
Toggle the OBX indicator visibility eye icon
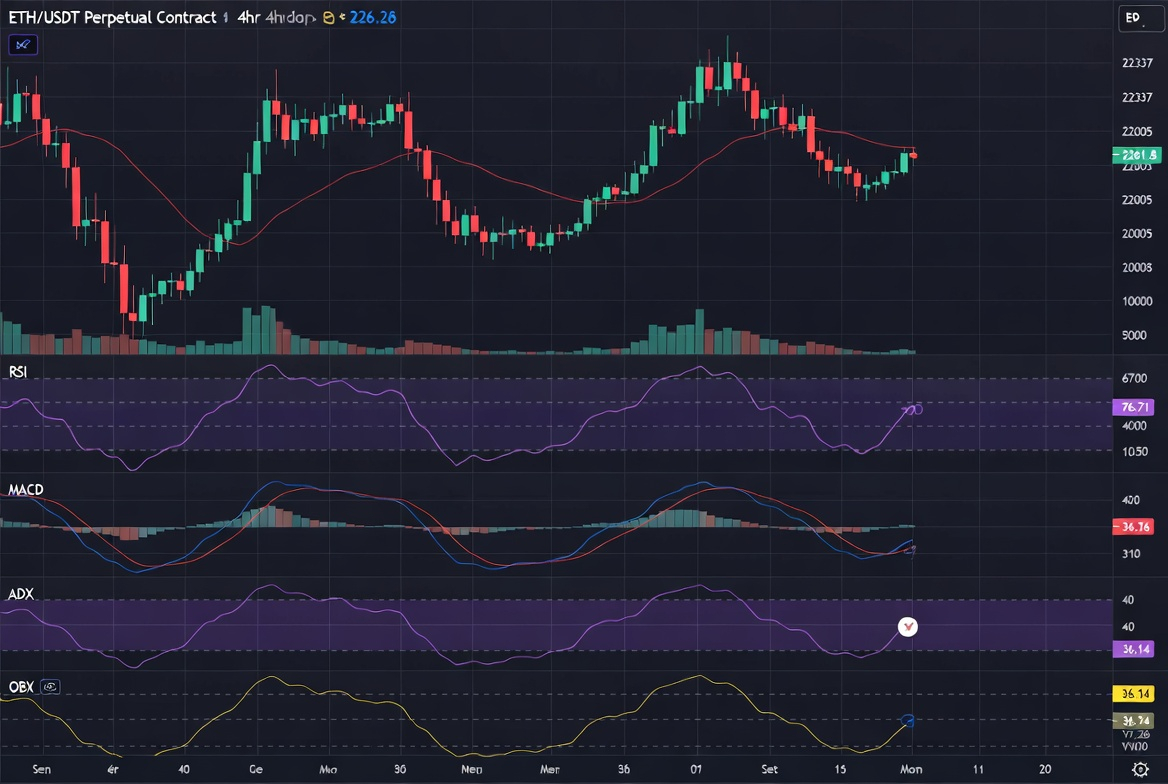tap(50, 686)
